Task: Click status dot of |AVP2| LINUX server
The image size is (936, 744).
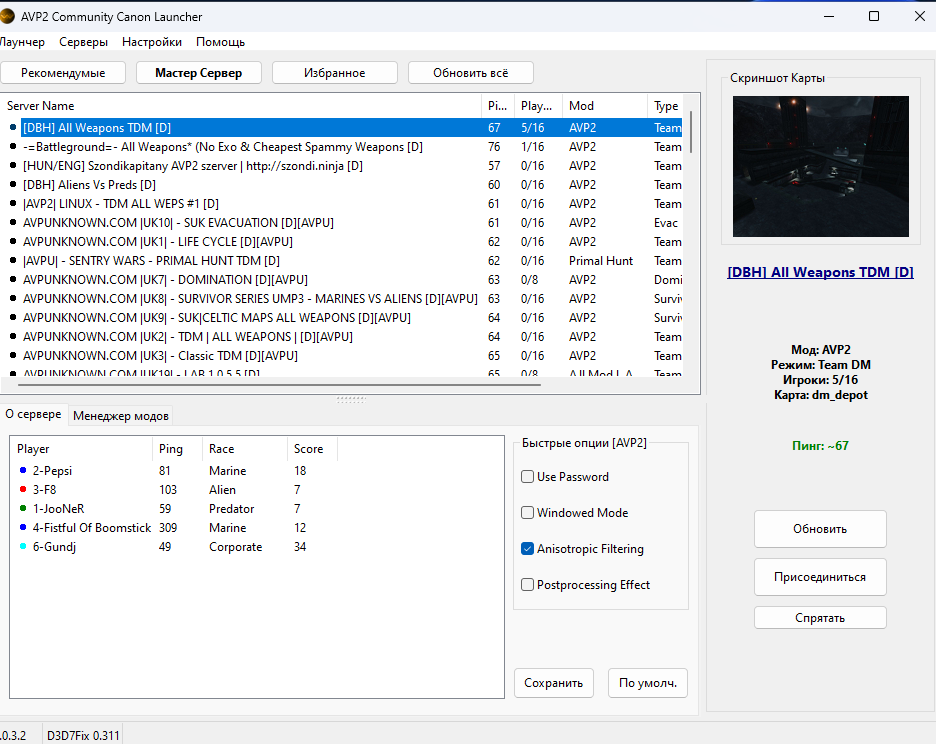Action: point(13,204)
